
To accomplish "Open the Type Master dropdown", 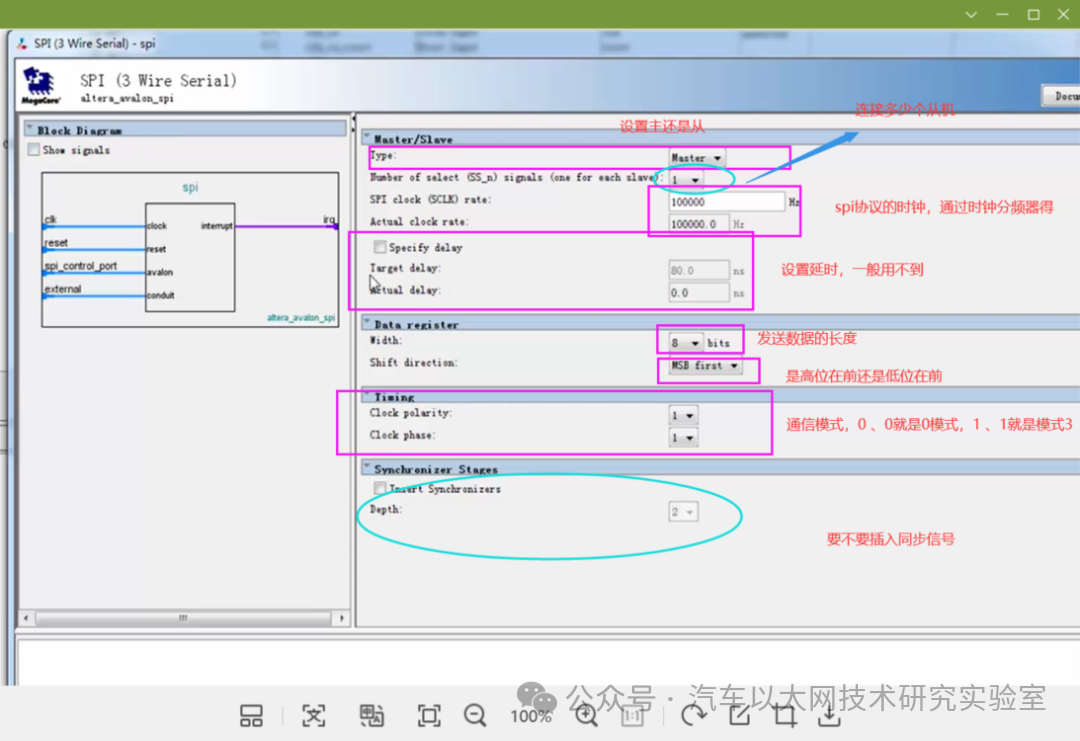I will [696, 158].
